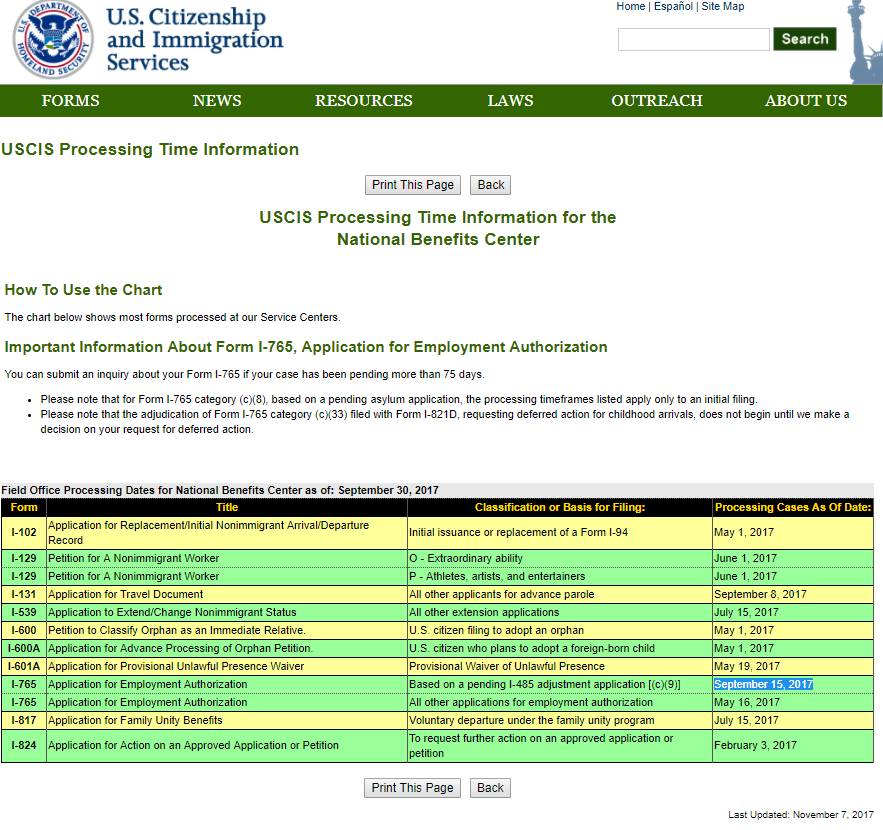883x830 pixels.
Task: Open the Site Map link
Action: point(723,6)
